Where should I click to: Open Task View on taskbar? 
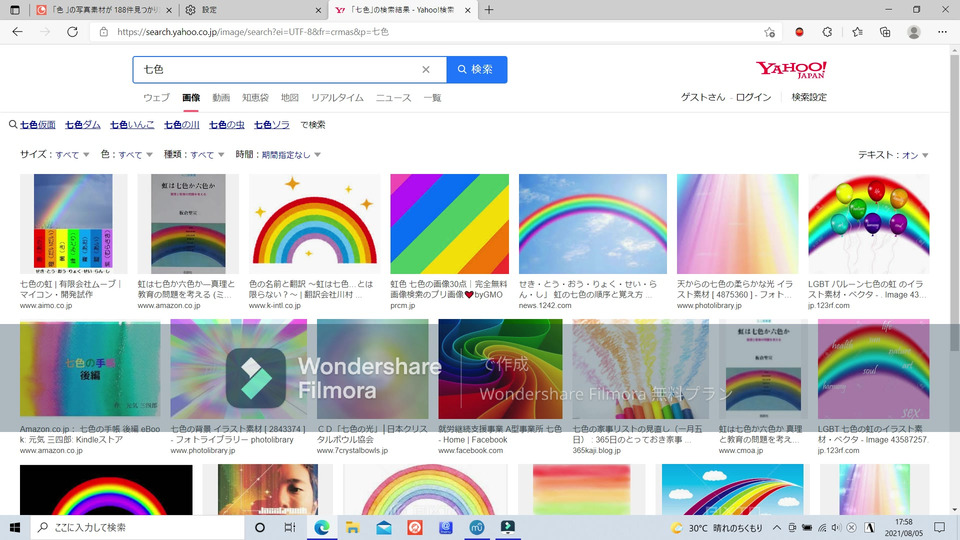click(x=290, y=527)
